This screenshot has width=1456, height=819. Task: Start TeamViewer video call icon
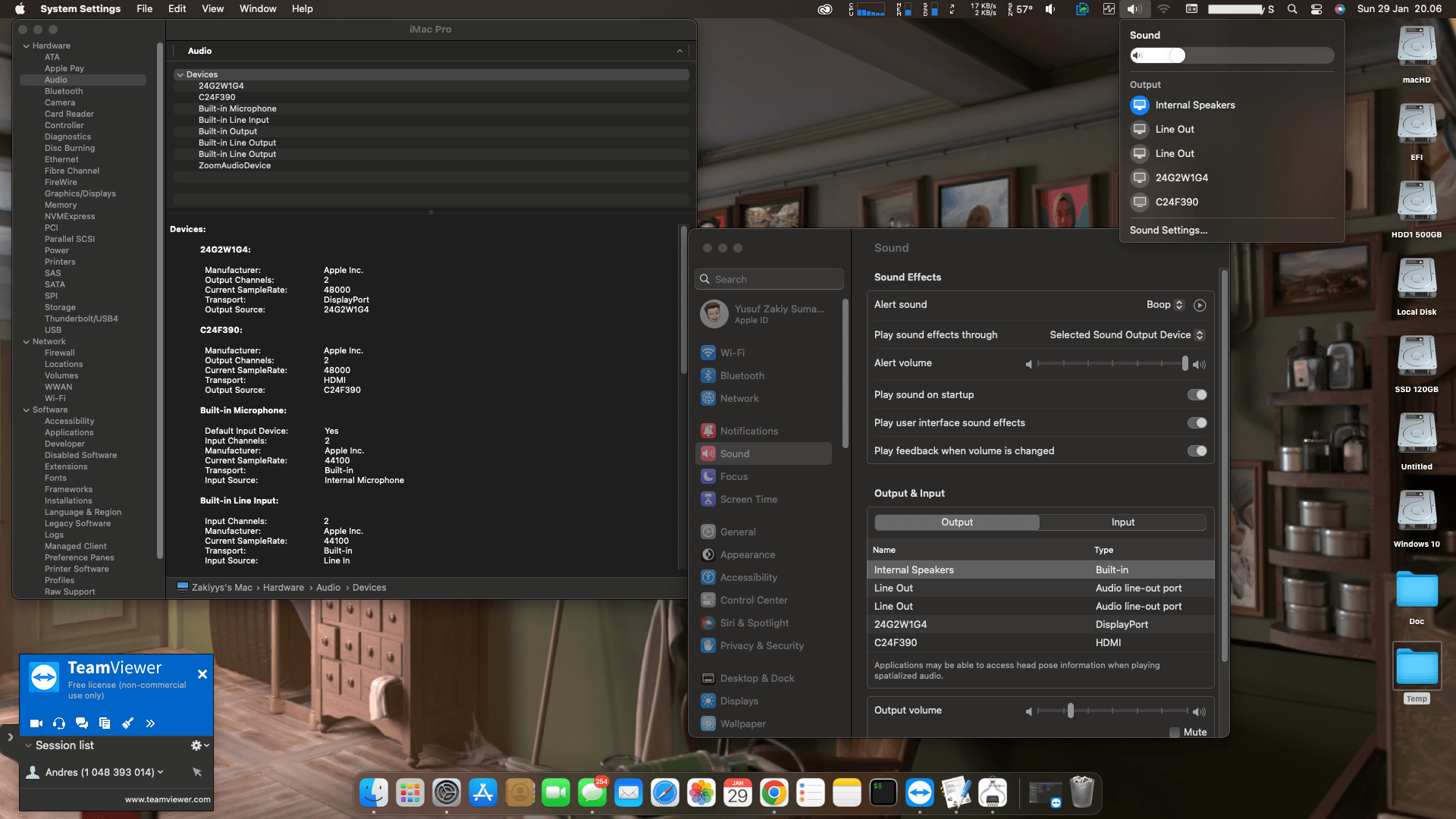point(36,723)
